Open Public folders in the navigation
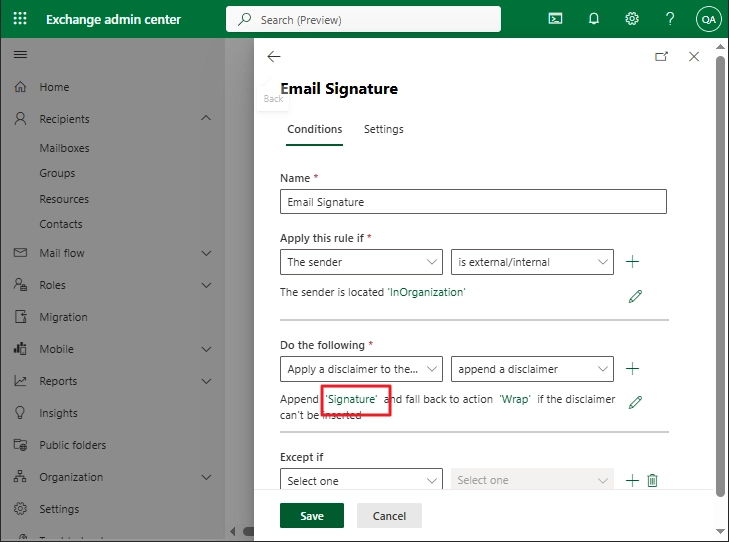This screenshot has height=542, width=729. (x=73, y=445)
